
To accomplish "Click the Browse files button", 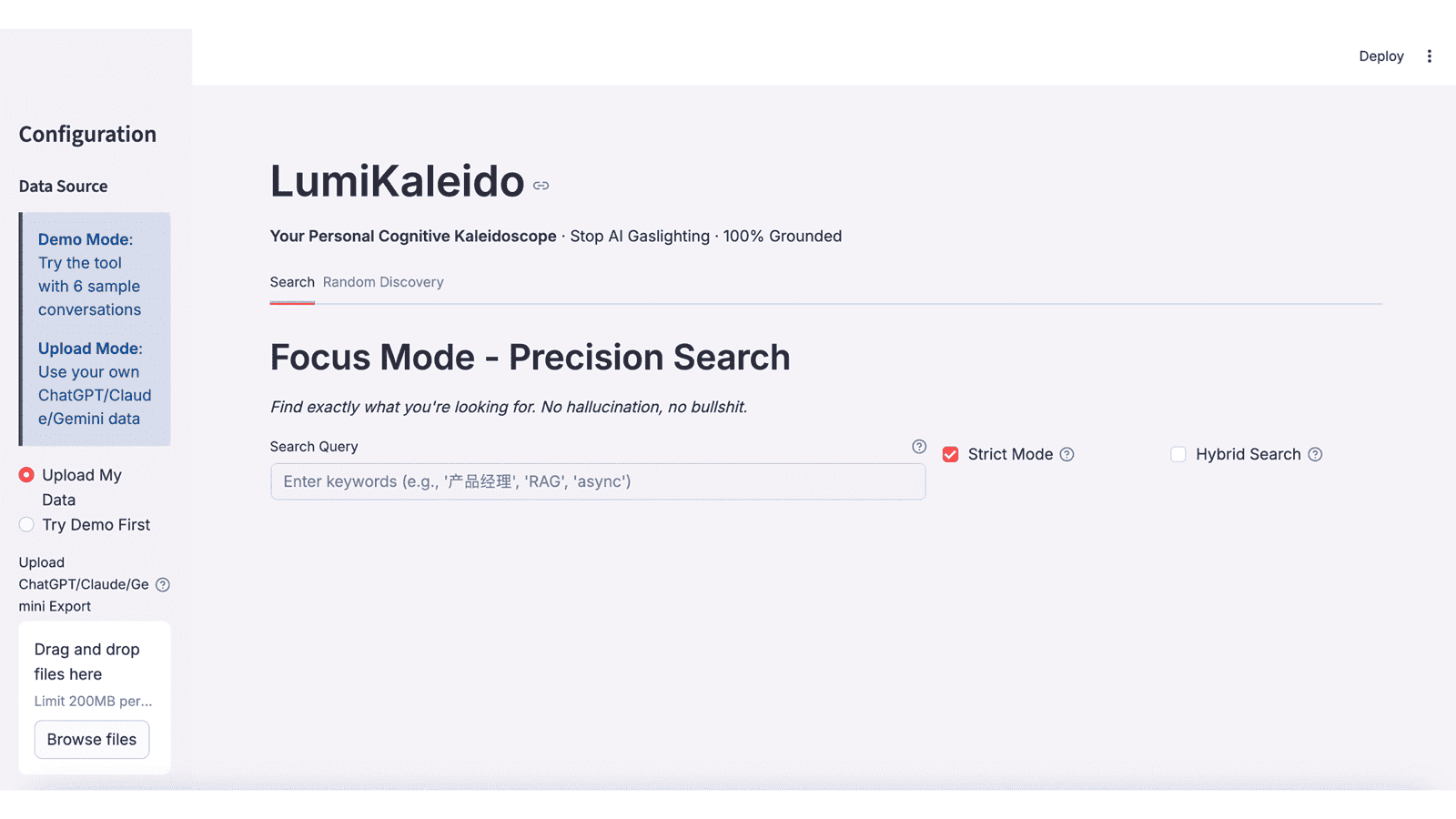I will (x=91, y=739).
